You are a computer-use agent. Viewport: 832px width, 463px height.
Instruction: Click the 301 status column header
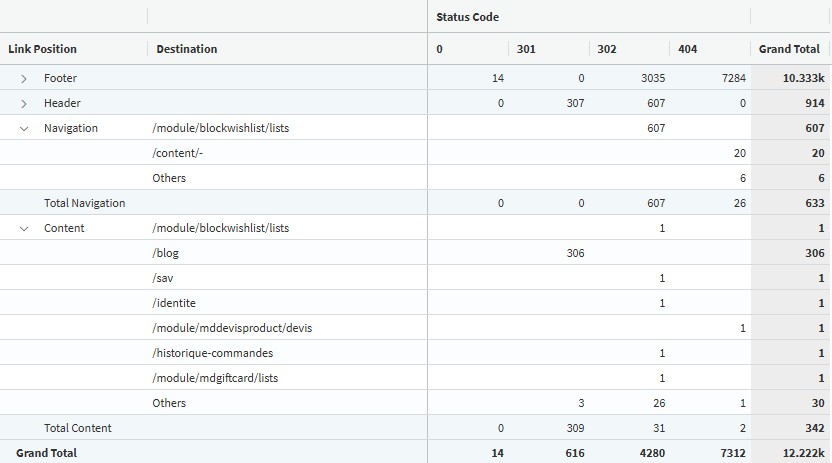(x=526, y=49)
